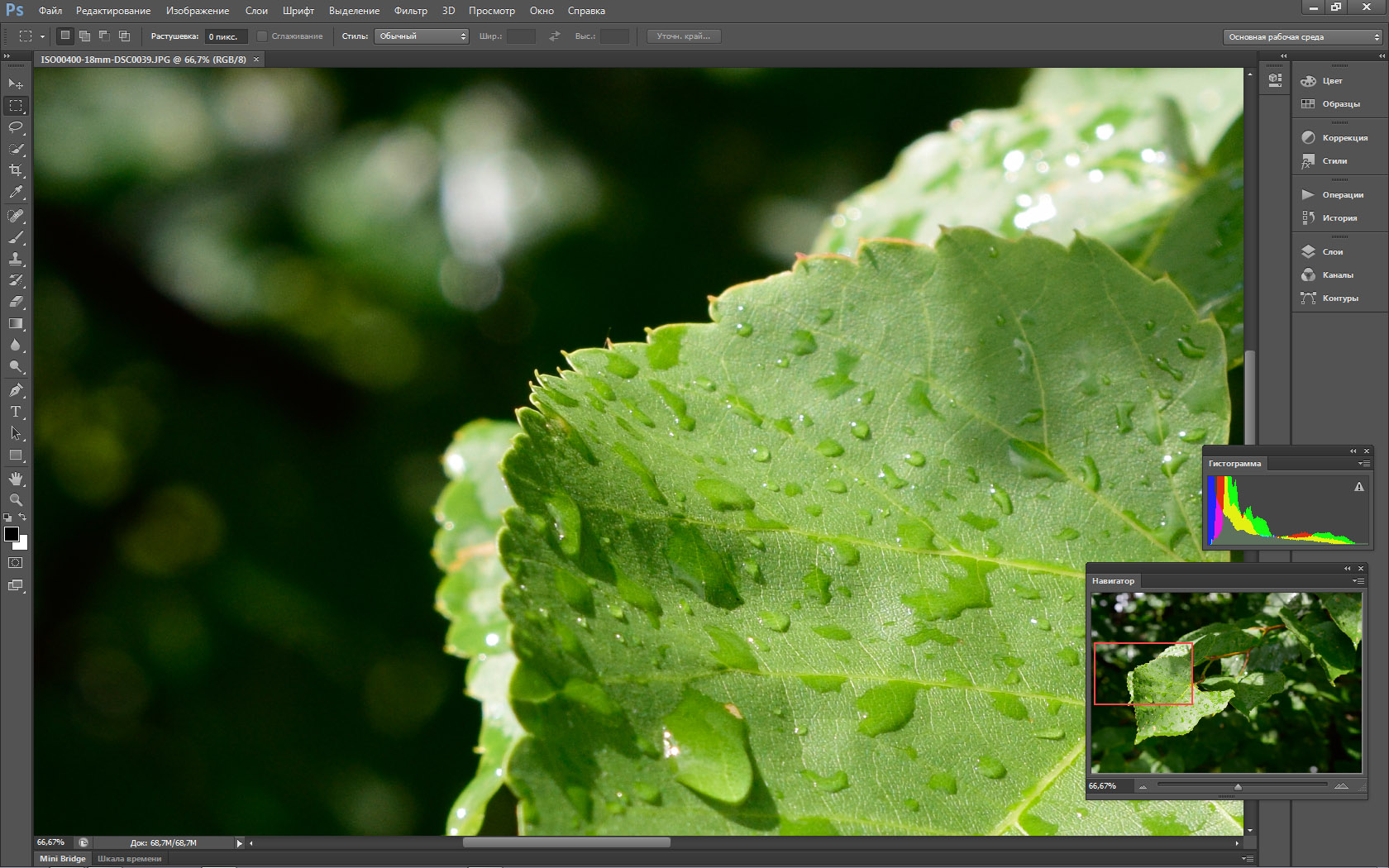Select the Eyedropper tool
Image resolution: width=1389 pixels, height=868 pixels.
coord(16,192)
